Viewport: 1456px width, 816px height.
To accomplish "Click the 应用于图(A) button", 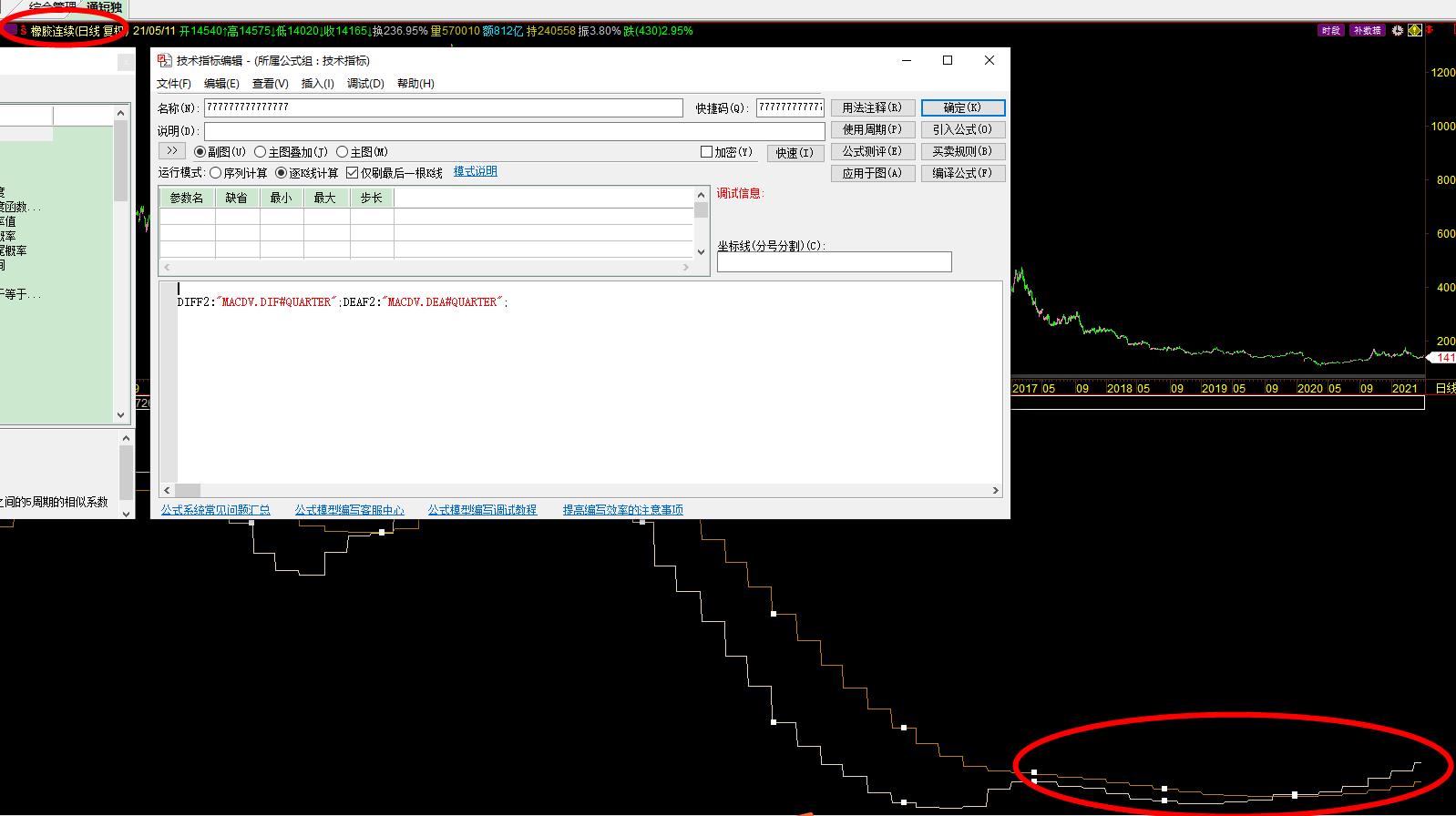I will [x=872, y=173].
